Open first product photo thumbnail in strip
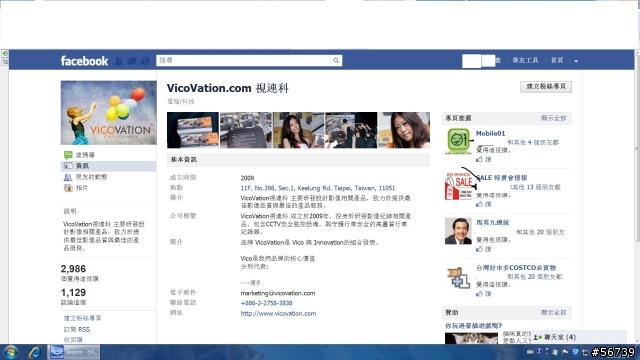Screen dimensions: 640x360 (x=193, y=130)
